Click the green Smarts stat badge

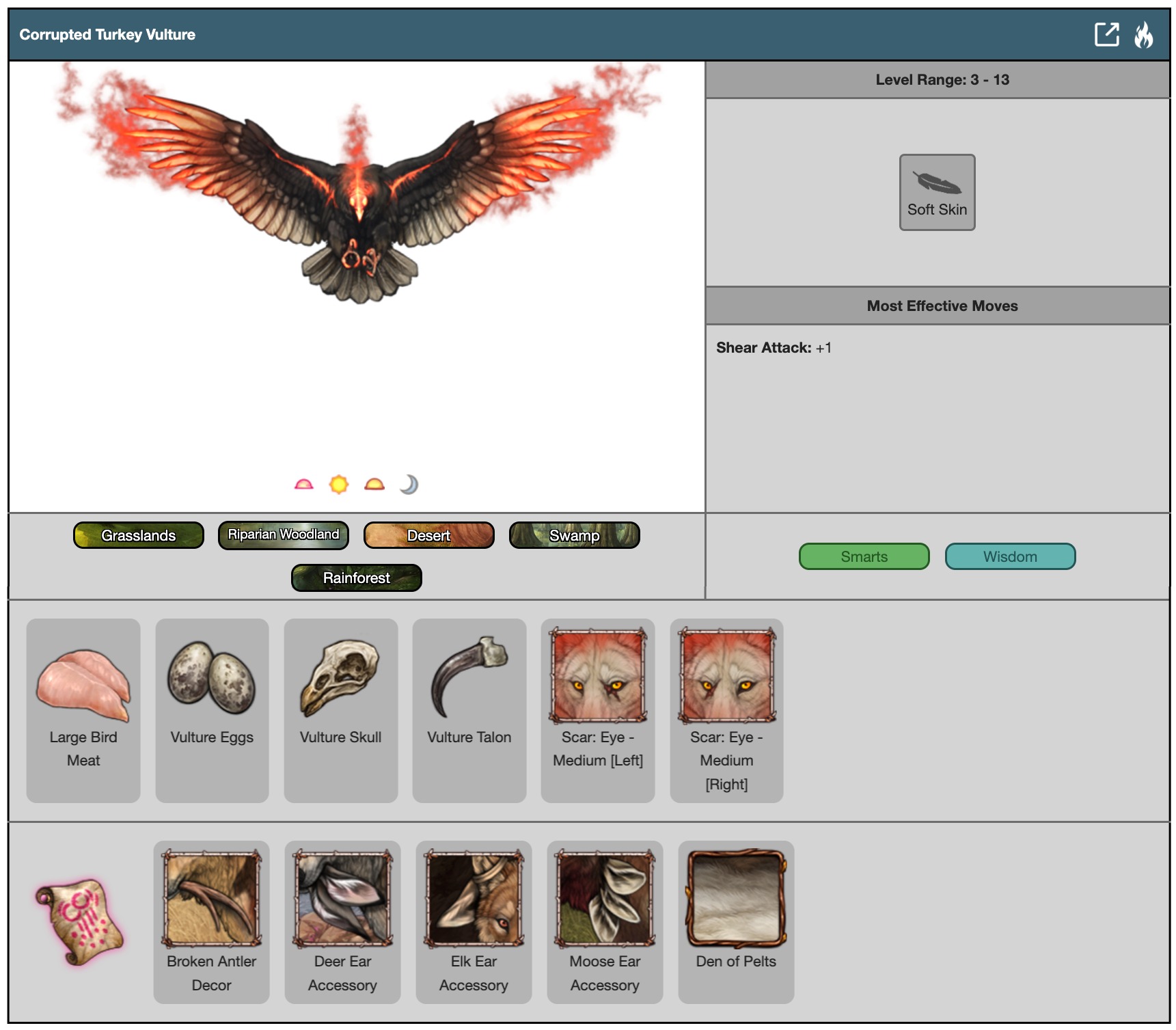point(864,556)
